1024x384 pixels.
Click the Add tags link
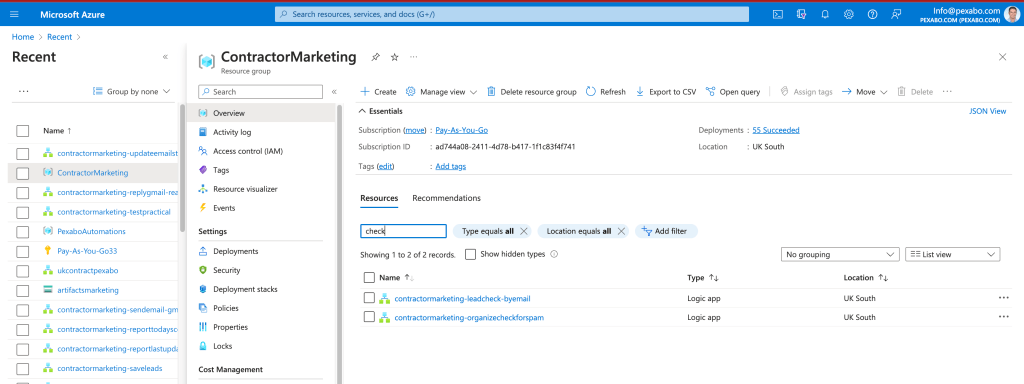(451, 167)
